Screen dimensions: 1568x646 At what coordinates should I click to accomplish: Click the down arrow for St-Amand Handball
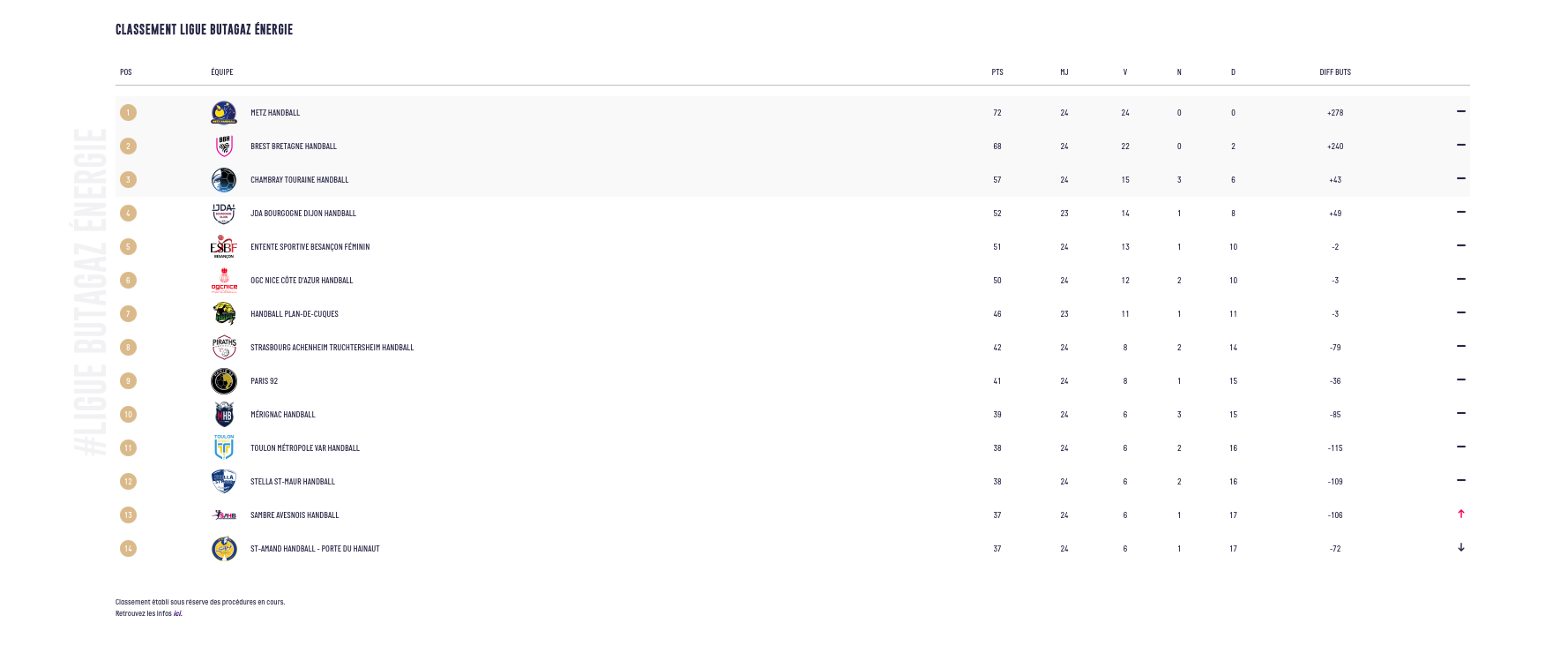[x=1461, y=547]
